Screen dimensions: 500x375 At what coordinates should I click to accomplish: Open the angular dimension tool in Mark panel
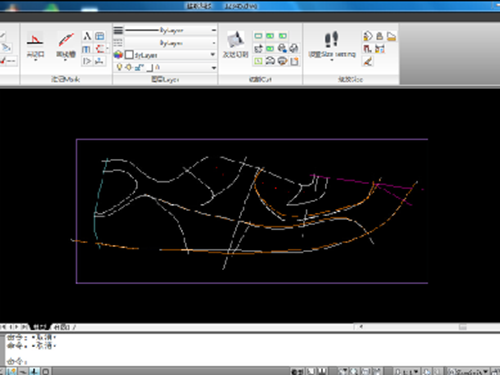pos(35,45)
